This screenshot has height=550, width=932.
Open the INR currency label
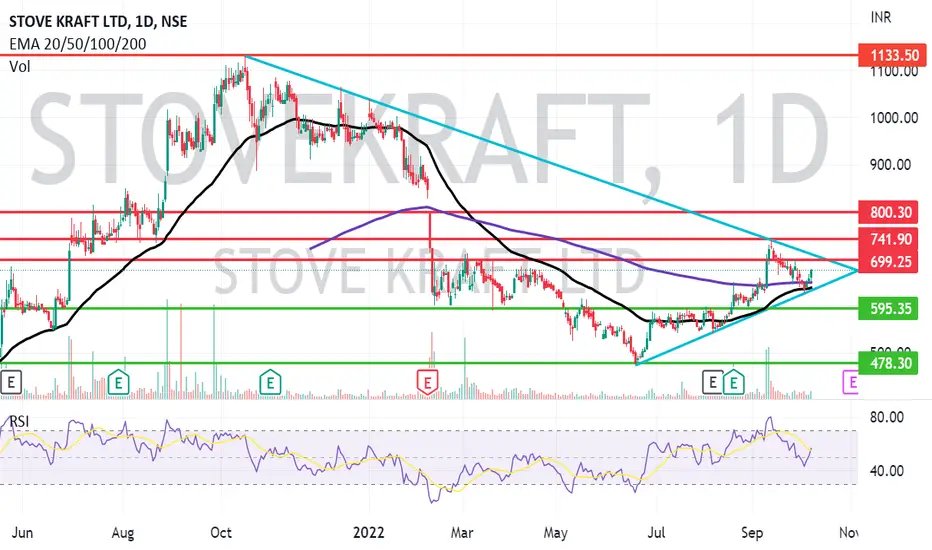tap(881, 18)
